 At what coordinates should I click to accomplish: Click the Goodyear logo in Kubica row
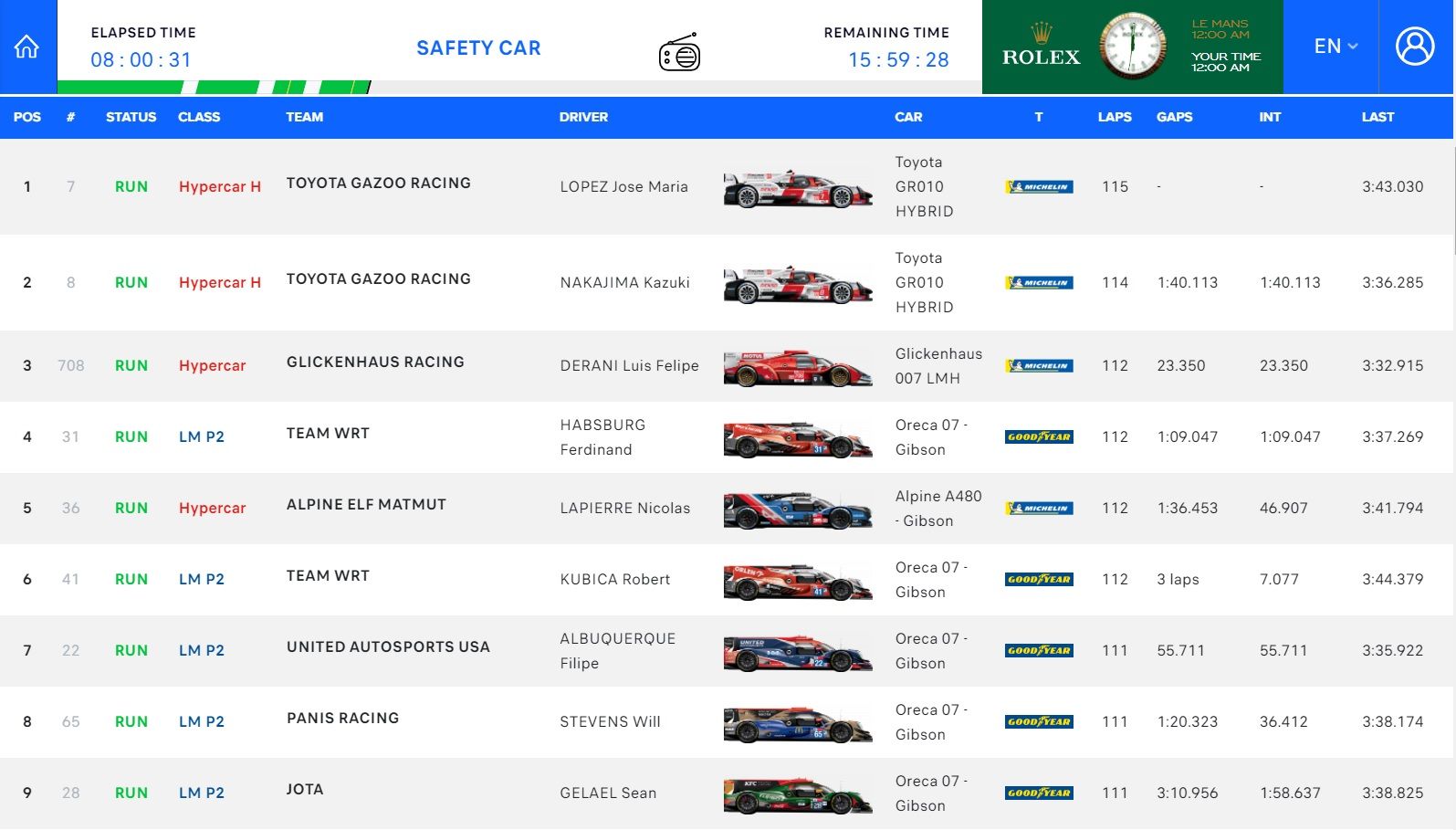coord(1039,580)
